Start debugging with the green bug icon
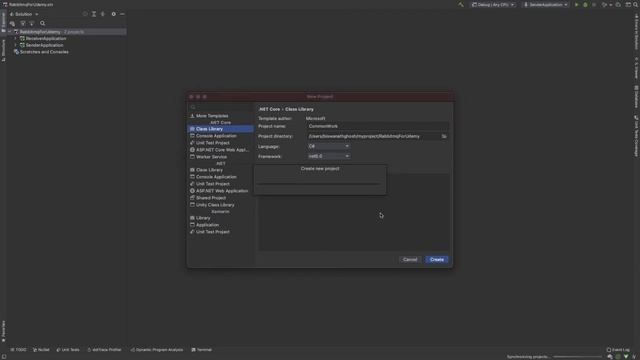 pos(585,4)
